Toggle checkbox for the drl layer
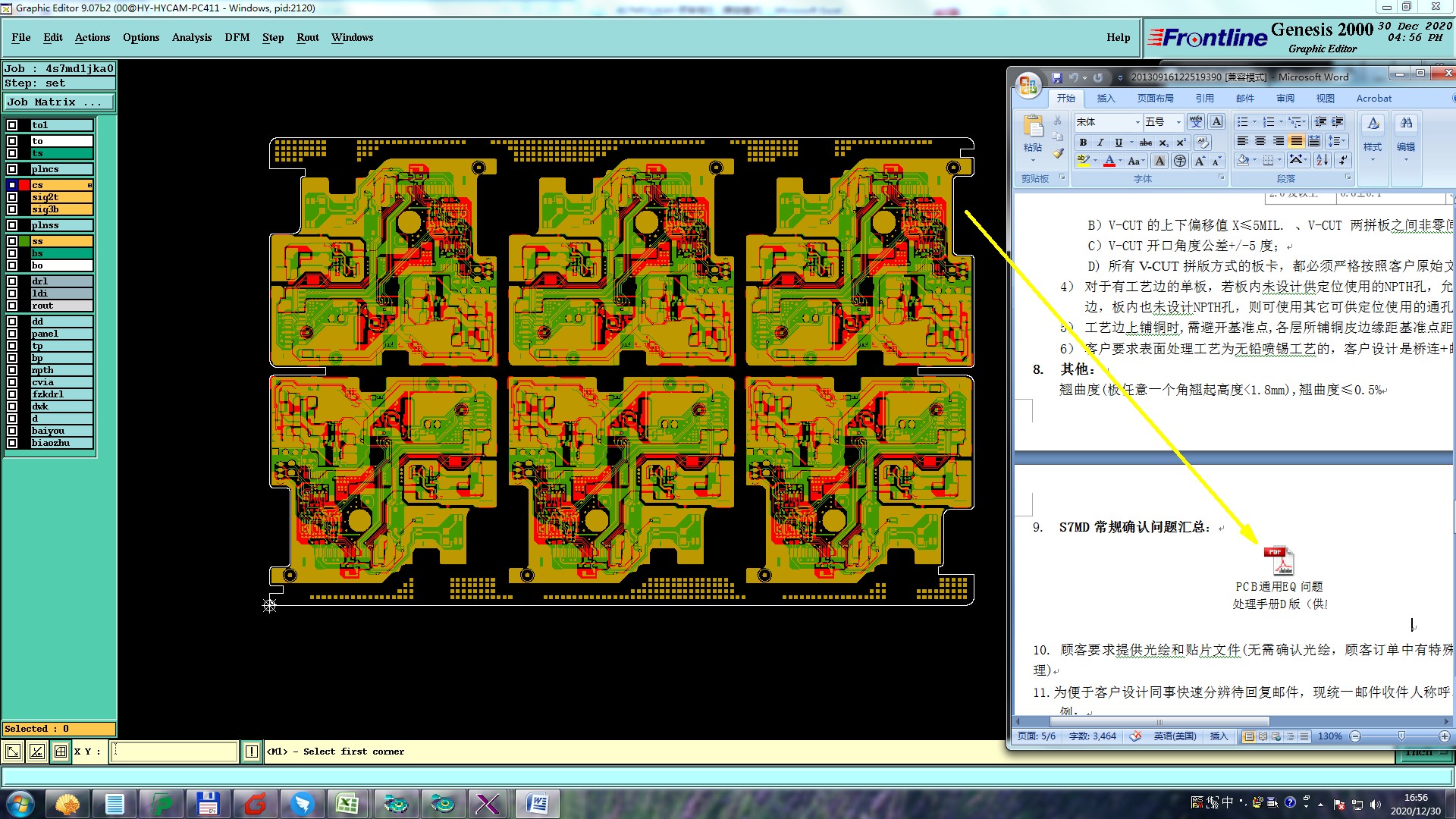This screenshot has height=819, width=1456. click(12, 281)
